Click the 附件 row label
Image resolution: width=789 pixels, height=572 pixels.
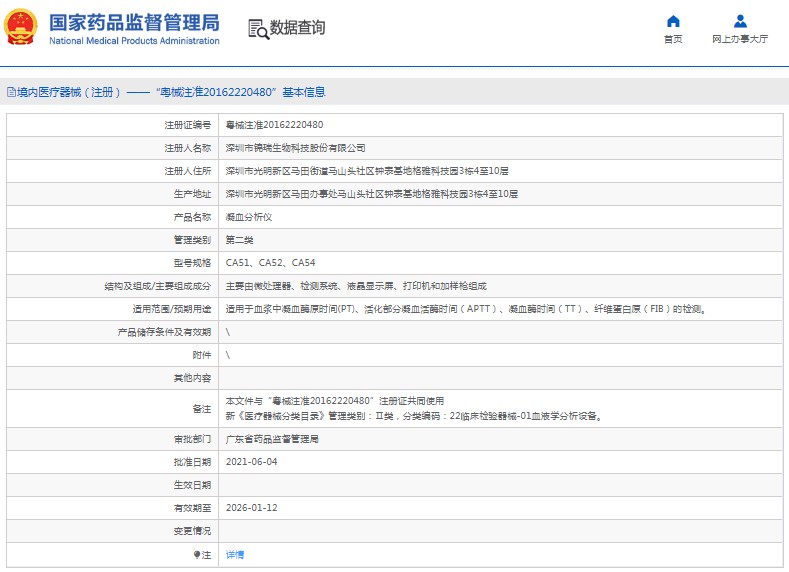click(202, 355)
